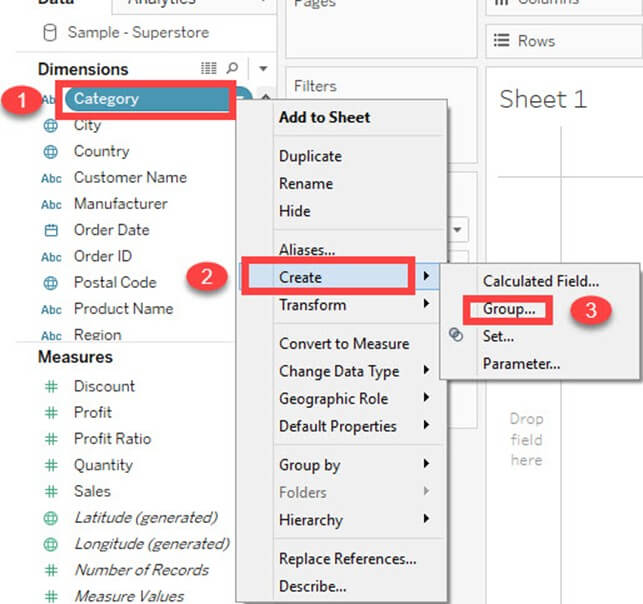Open the Dimensions panel dropdown arrow
The height and width of the screenshot is (604, 643).
[262, 69]
